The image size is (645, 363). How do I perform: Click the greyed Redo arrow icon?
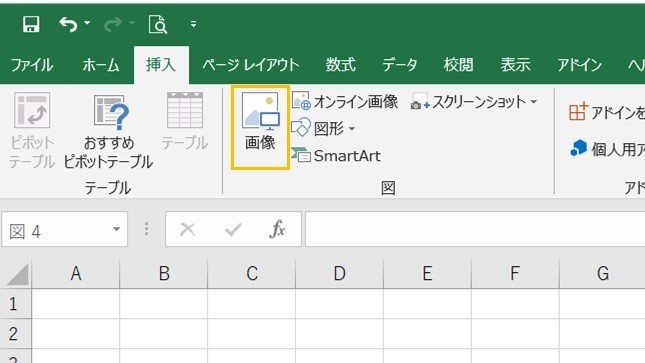113,24
